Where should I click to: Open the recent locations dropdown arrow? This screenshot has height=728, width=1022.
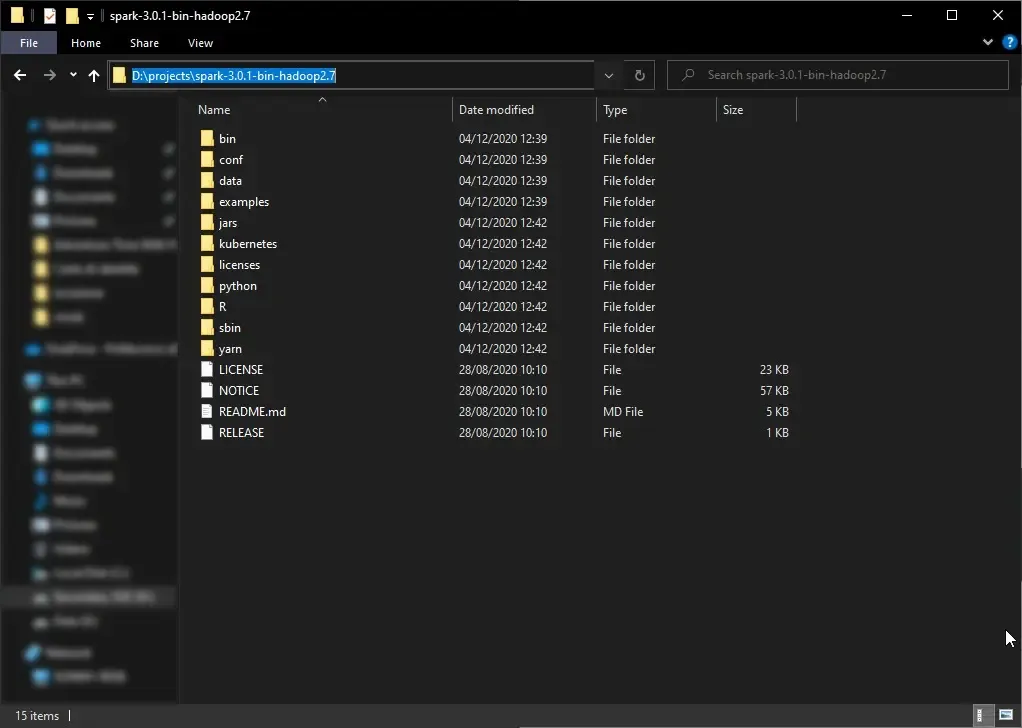[73, 76]
